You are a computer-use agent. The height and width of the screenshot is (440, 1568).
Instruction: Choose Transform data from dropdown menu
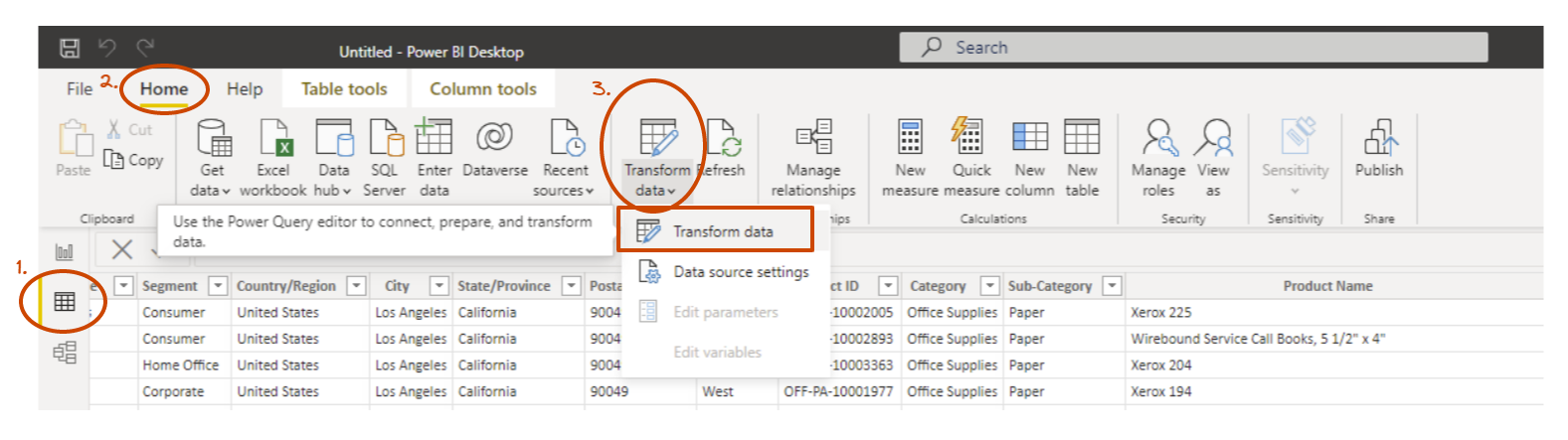click(x=722, y=231)
